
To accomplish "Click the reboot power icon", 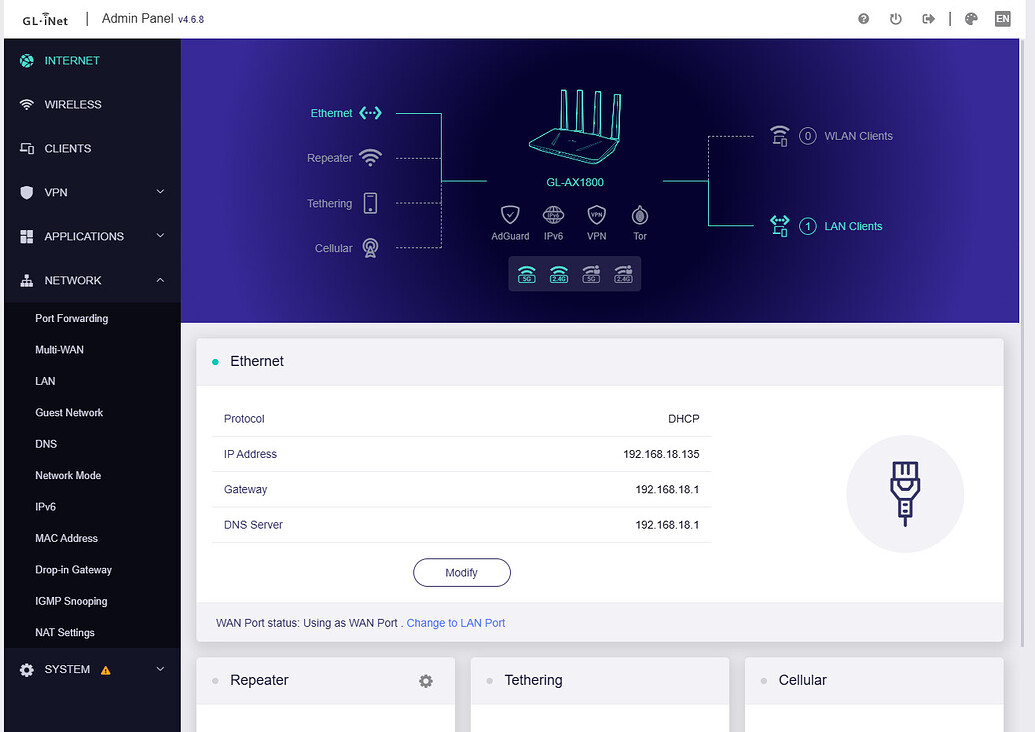I will tap(896, 18).
